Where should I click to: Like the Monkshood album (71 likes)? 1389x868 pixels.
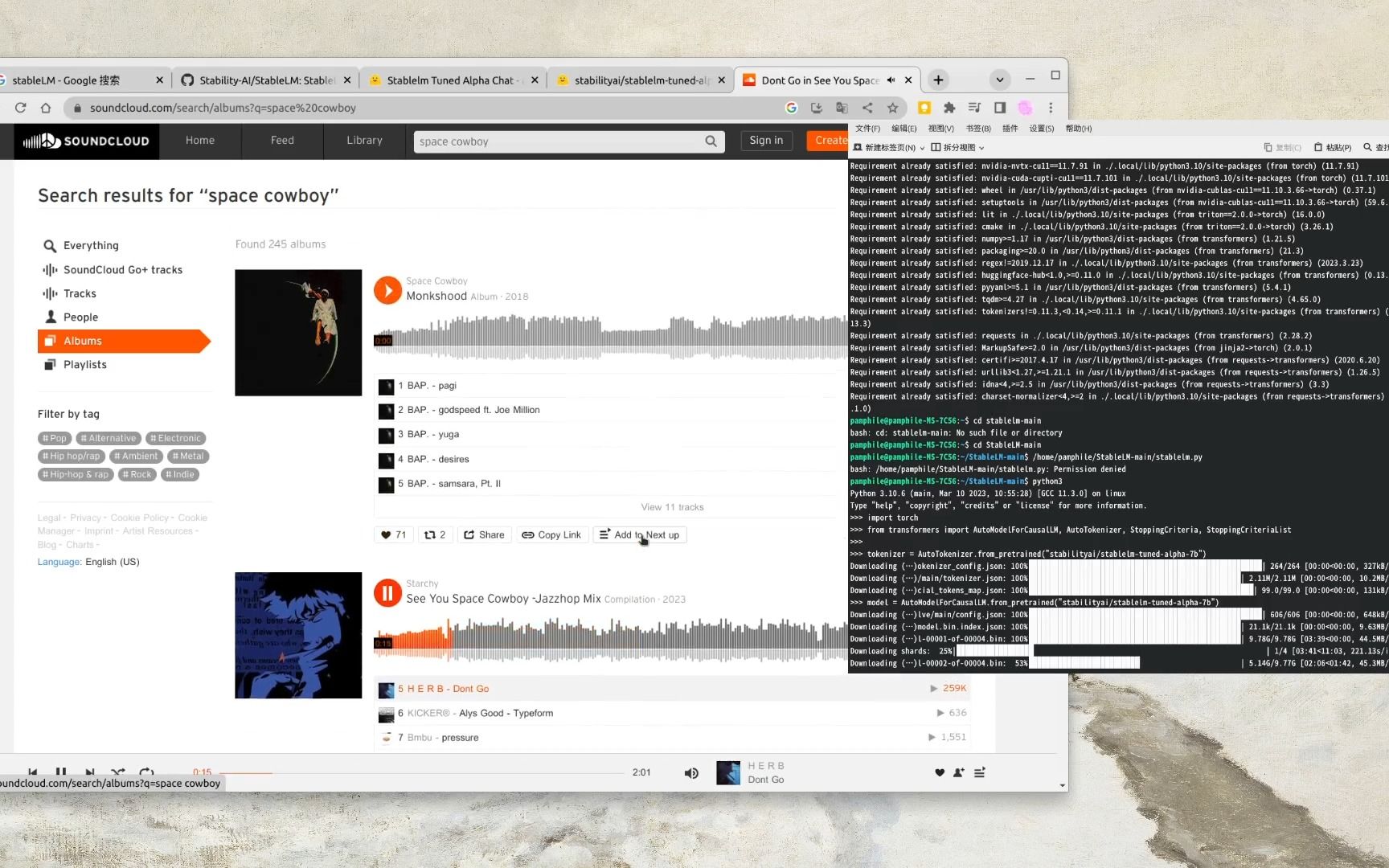point(393,535)
